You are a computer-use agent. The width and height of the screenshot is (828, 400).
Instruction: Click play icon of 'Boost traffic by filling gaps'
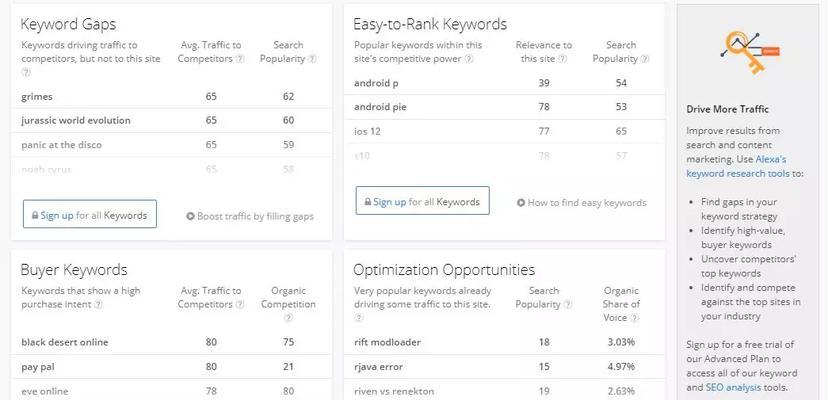click(x=191, y=216)
